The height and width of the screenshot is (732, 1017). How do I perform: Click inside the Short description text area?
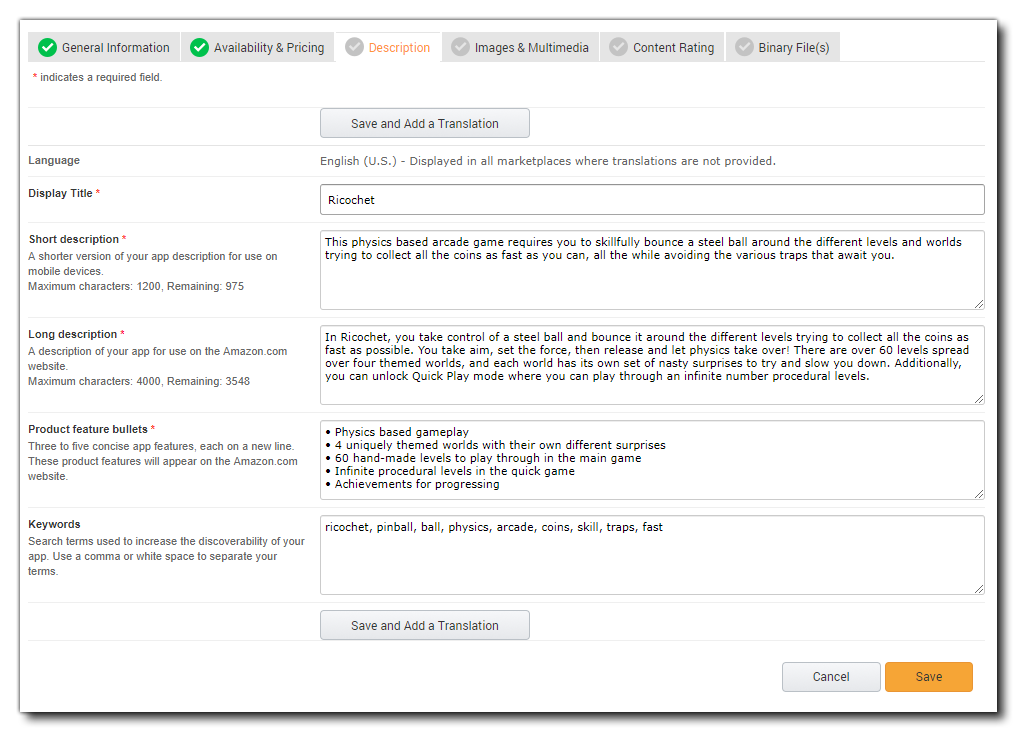click(652, 280)
